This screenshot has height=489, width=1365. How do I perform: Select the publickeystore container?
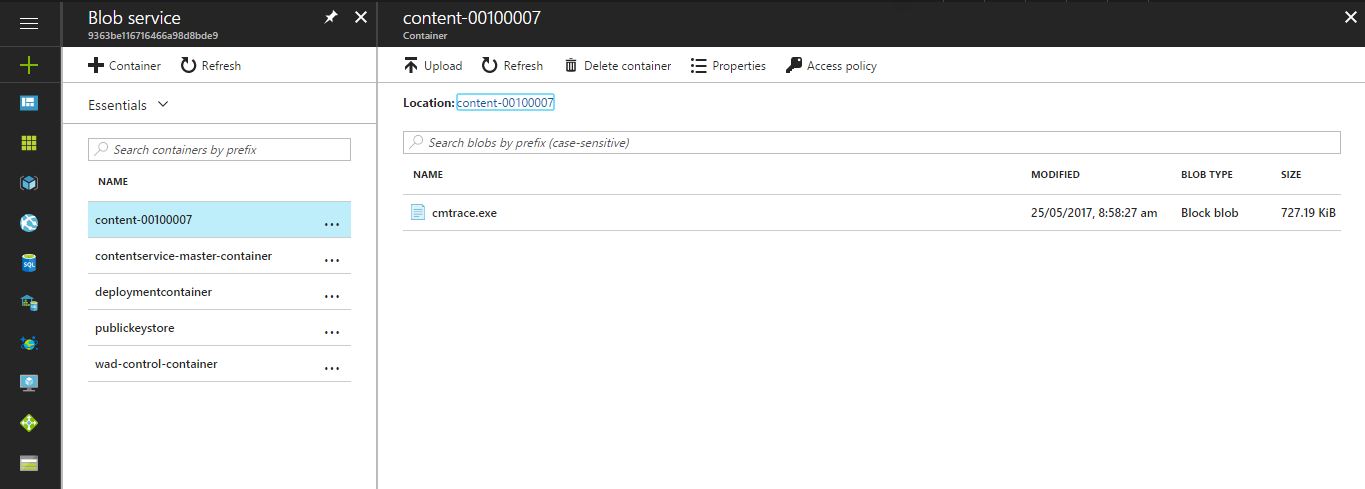(x=219, y=328)
